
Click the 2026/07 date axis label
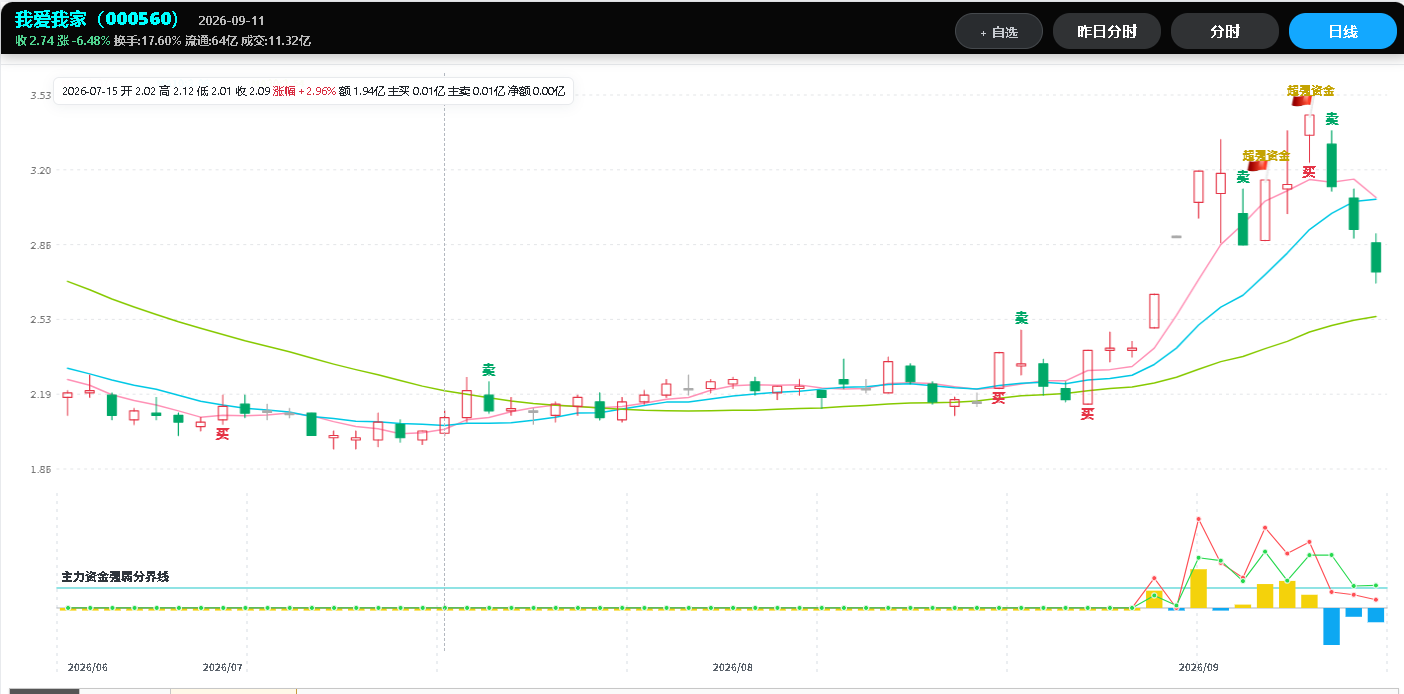tap(223, 667)
